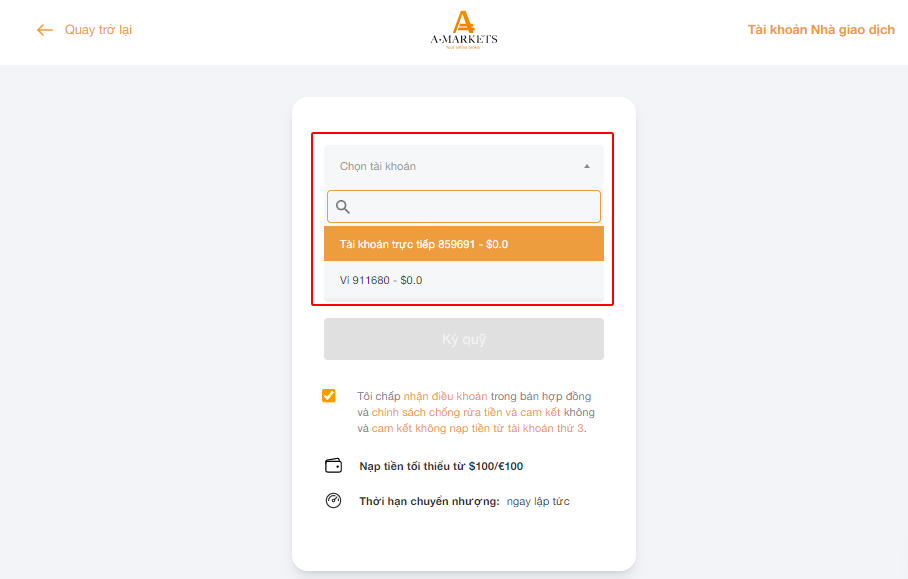Image resolution: width=908 pixels, height=579 pixels.
Task: Collapse the 'Chọn tài khoản' dropdown arrow
Action: pos(587,166)
